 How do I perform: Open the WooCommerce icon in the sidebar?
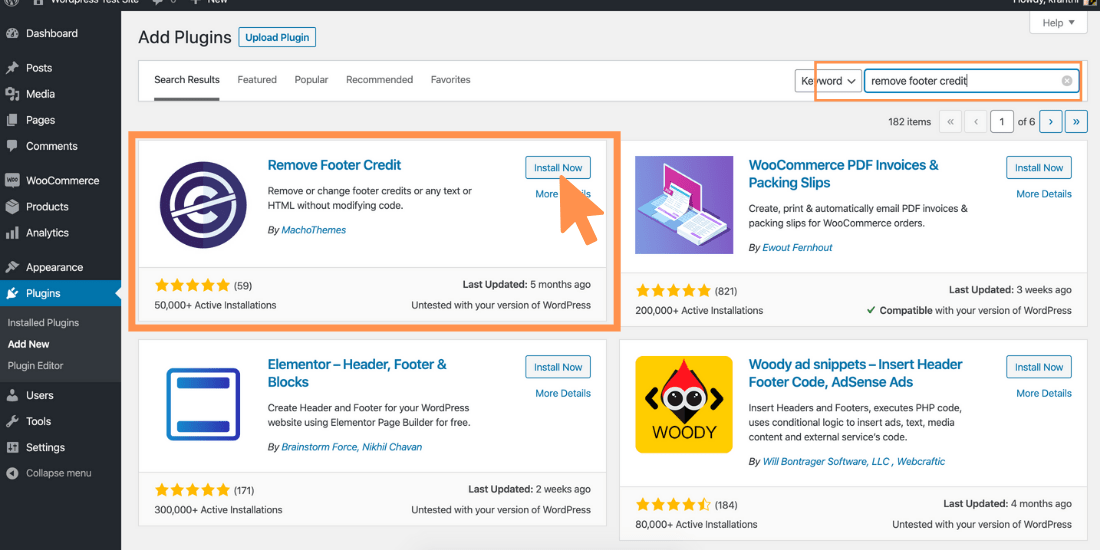coord(12,181)
